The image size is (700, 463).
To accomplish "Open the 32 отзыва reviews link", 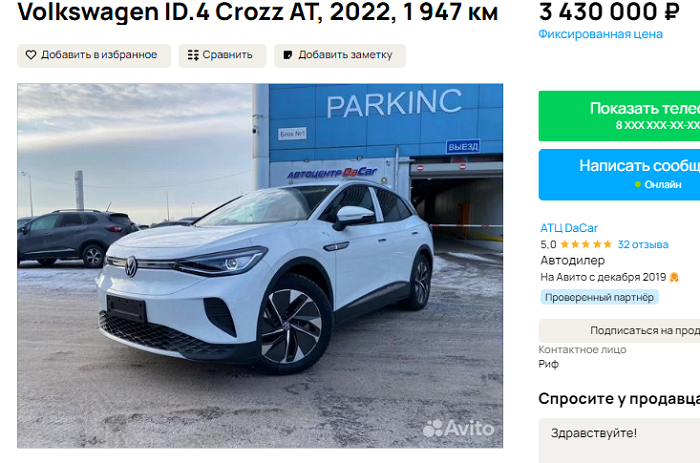I will pos(643,244).
